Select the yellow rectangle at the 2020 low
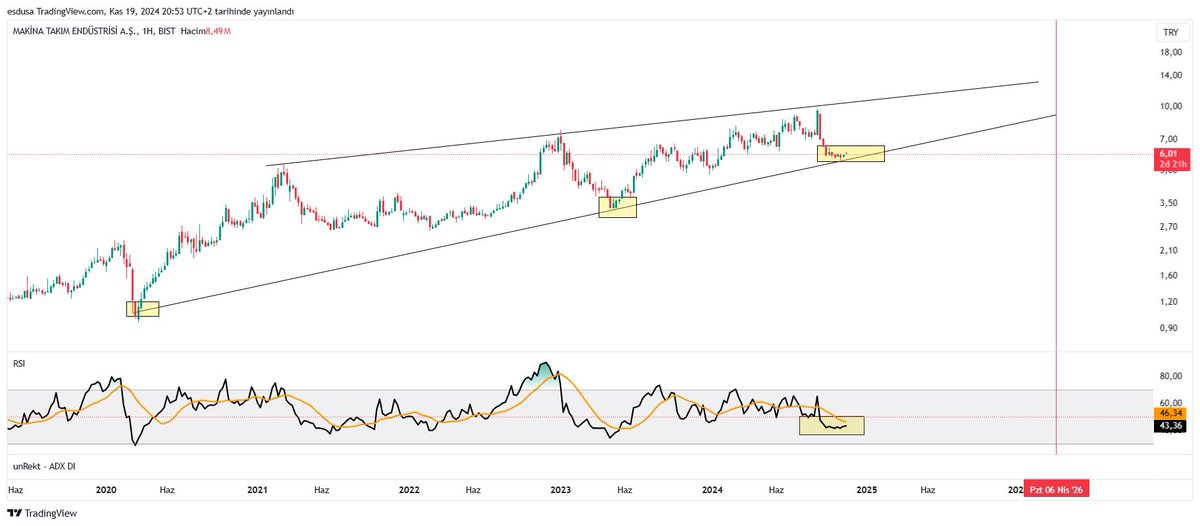Image resolution: width=1200 pixels, height=526 pixels. pos(143,309)
